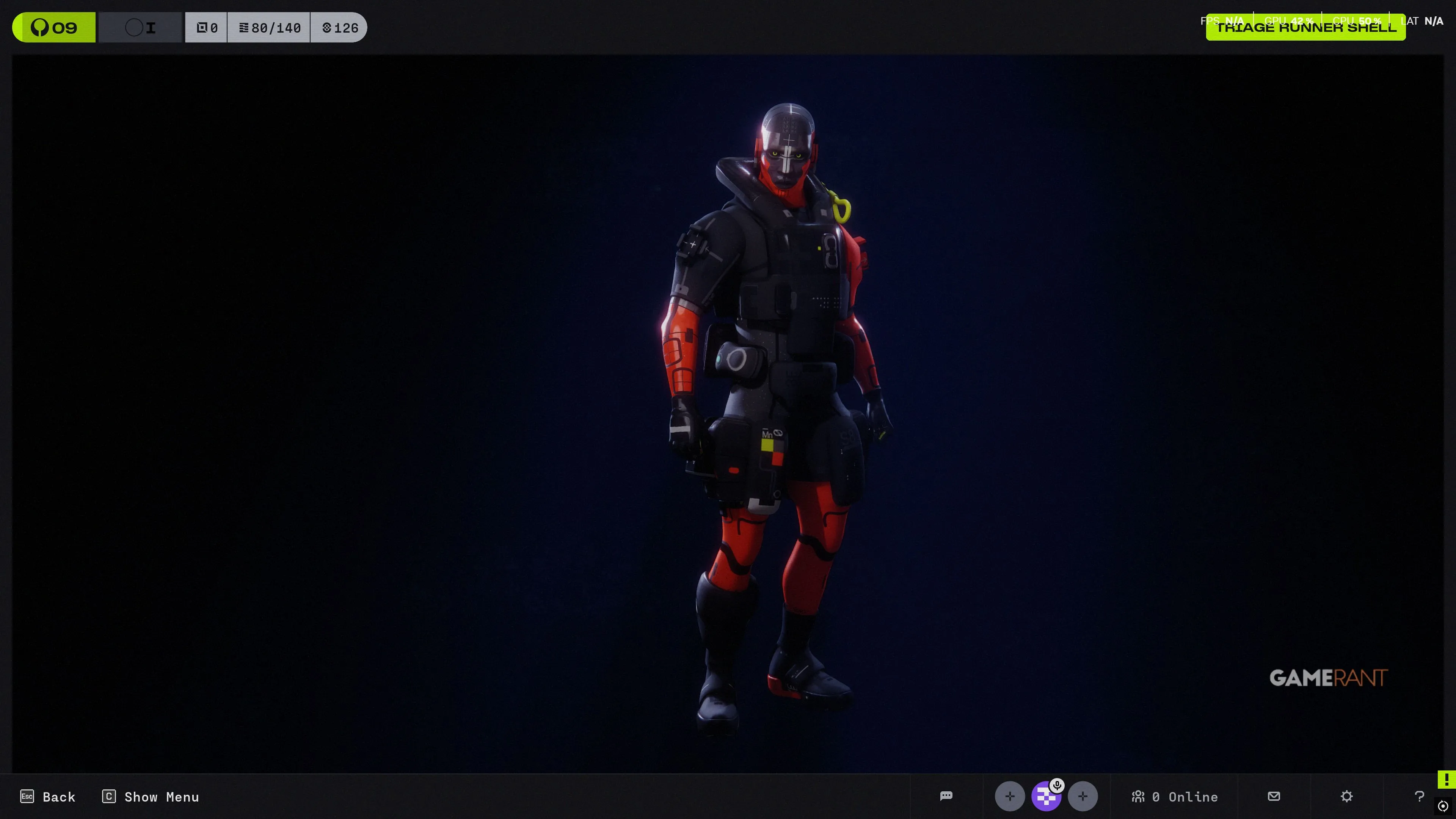Open the chat speech-bubble icon
This screenshot has height=819, width=1456.
click(x=946, y=796)
